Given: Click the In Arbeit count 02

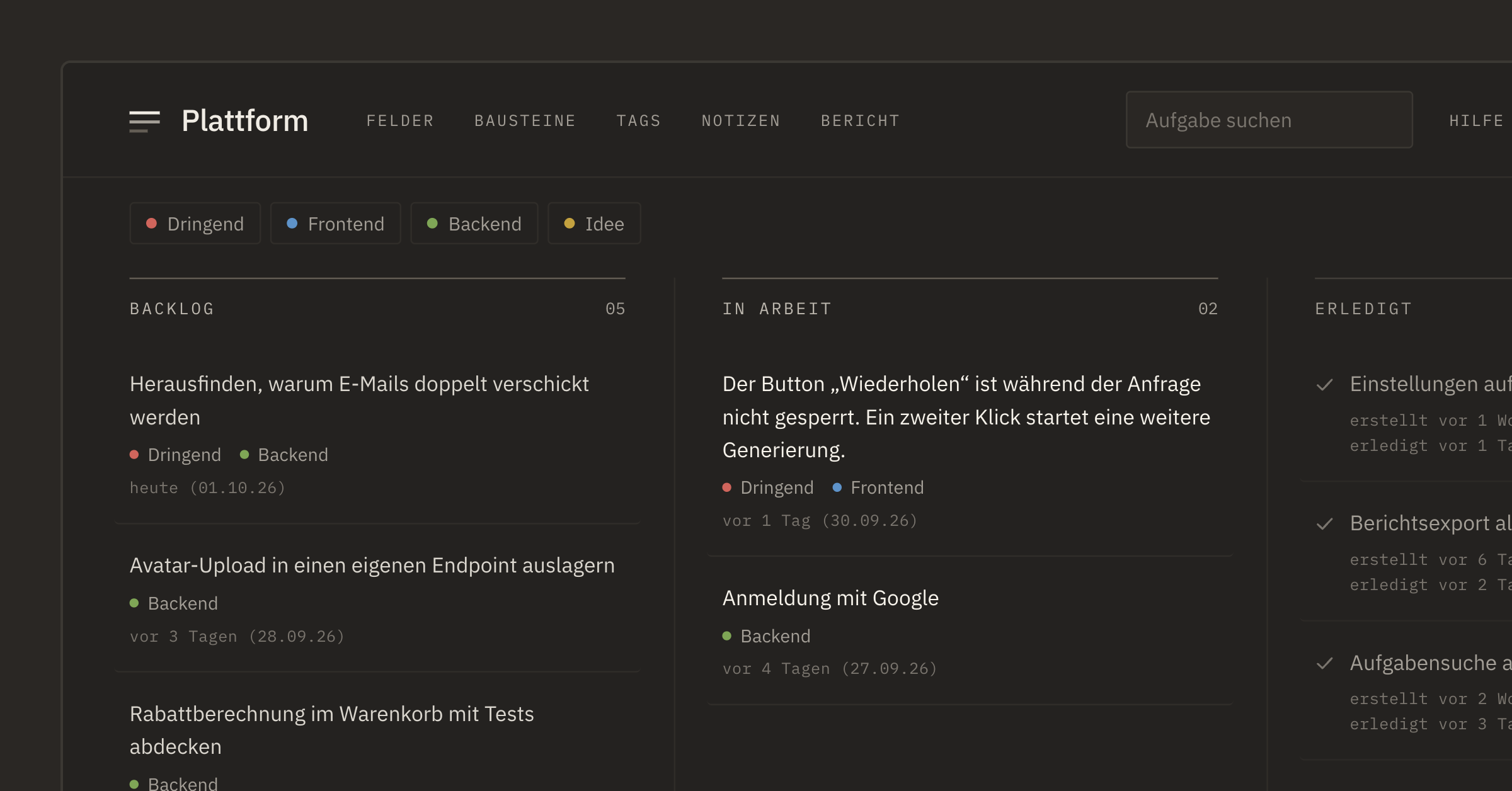Looking at the screenshot, I should [1208, 309].
